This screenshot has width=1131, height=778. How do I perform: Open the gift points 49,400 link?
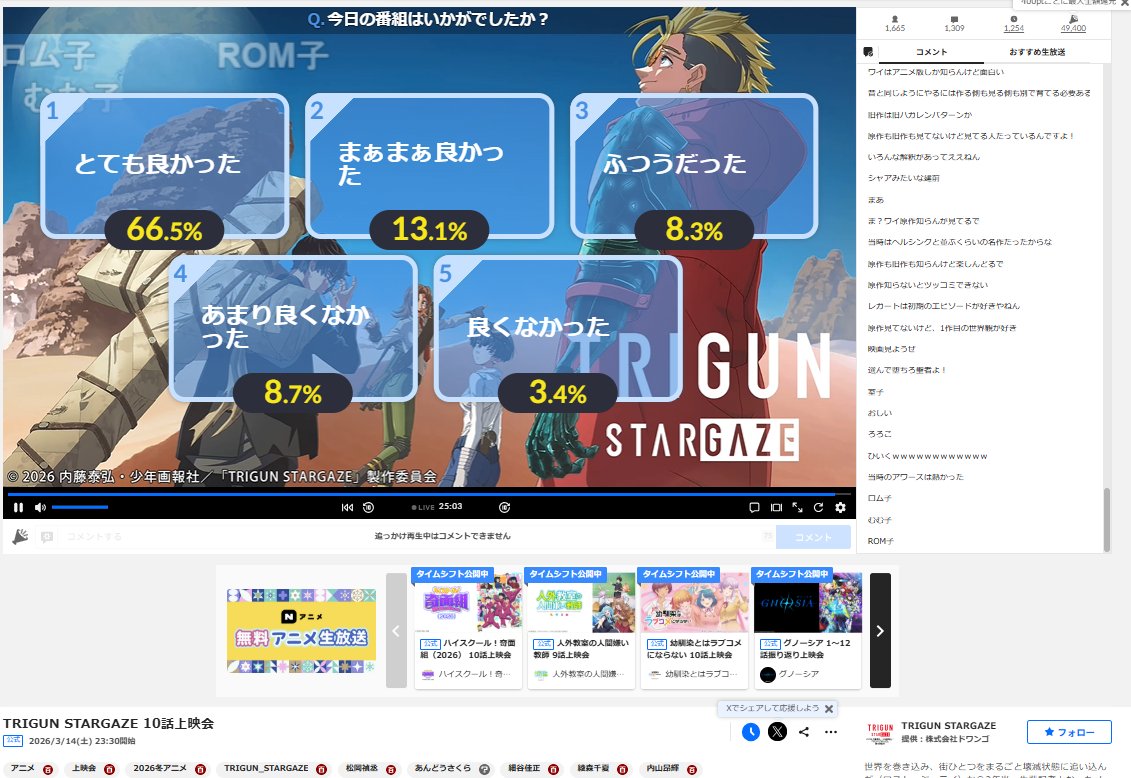click(x=1073, y=24)
